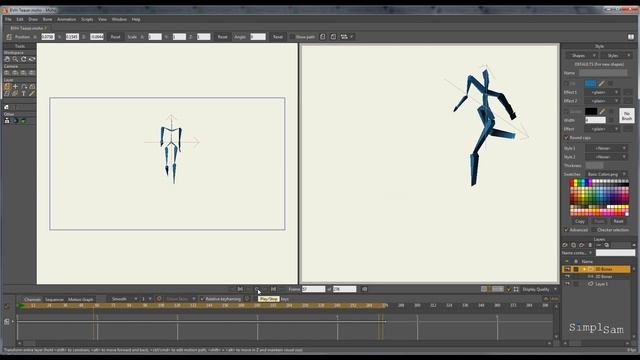This screenshot has width=640, height=360.
Task: Open the Animation menu
Action: [67, 19]
